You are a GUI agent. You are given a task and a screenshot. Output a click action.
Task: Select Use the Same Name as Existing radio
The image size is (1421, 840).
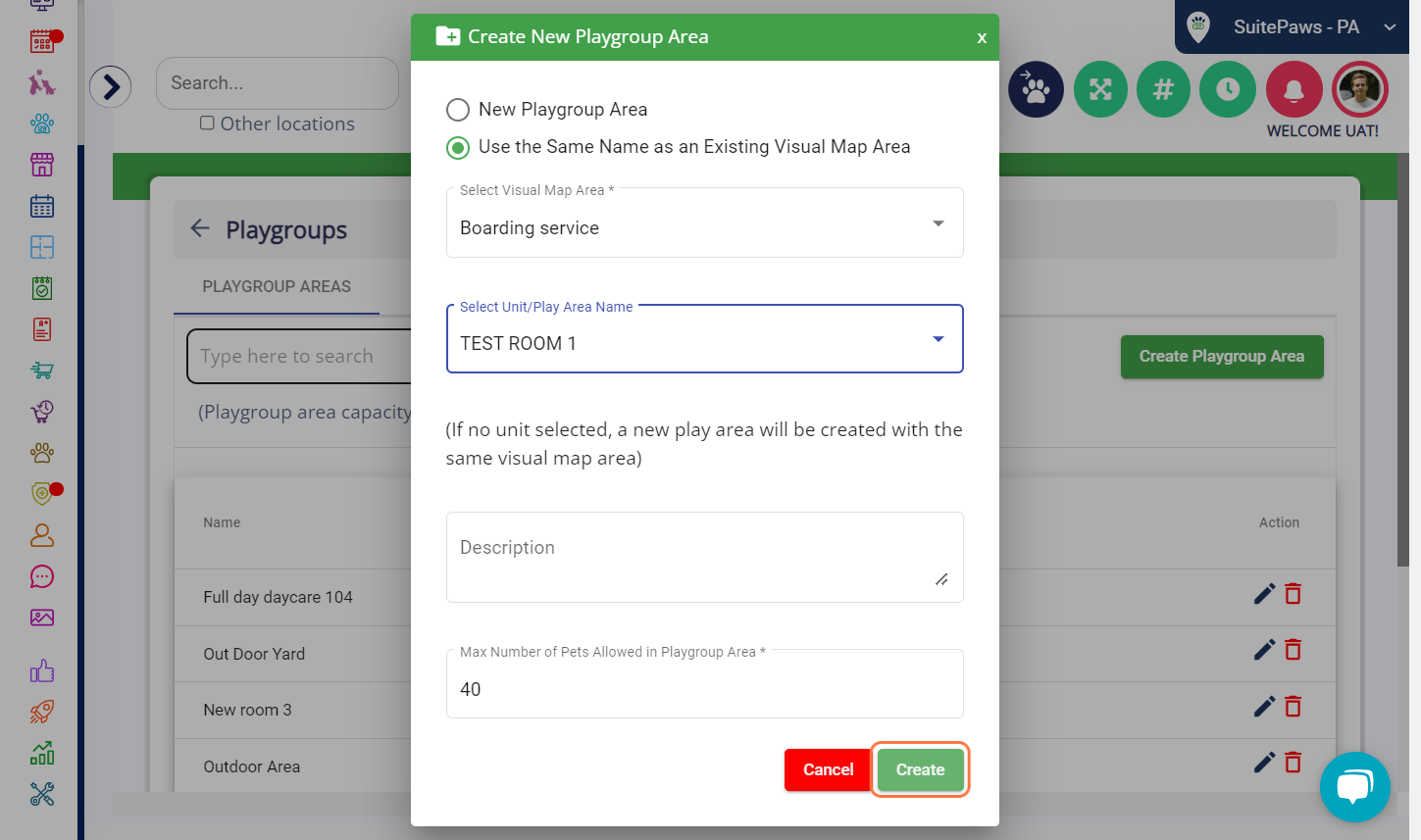click(457, 148)
